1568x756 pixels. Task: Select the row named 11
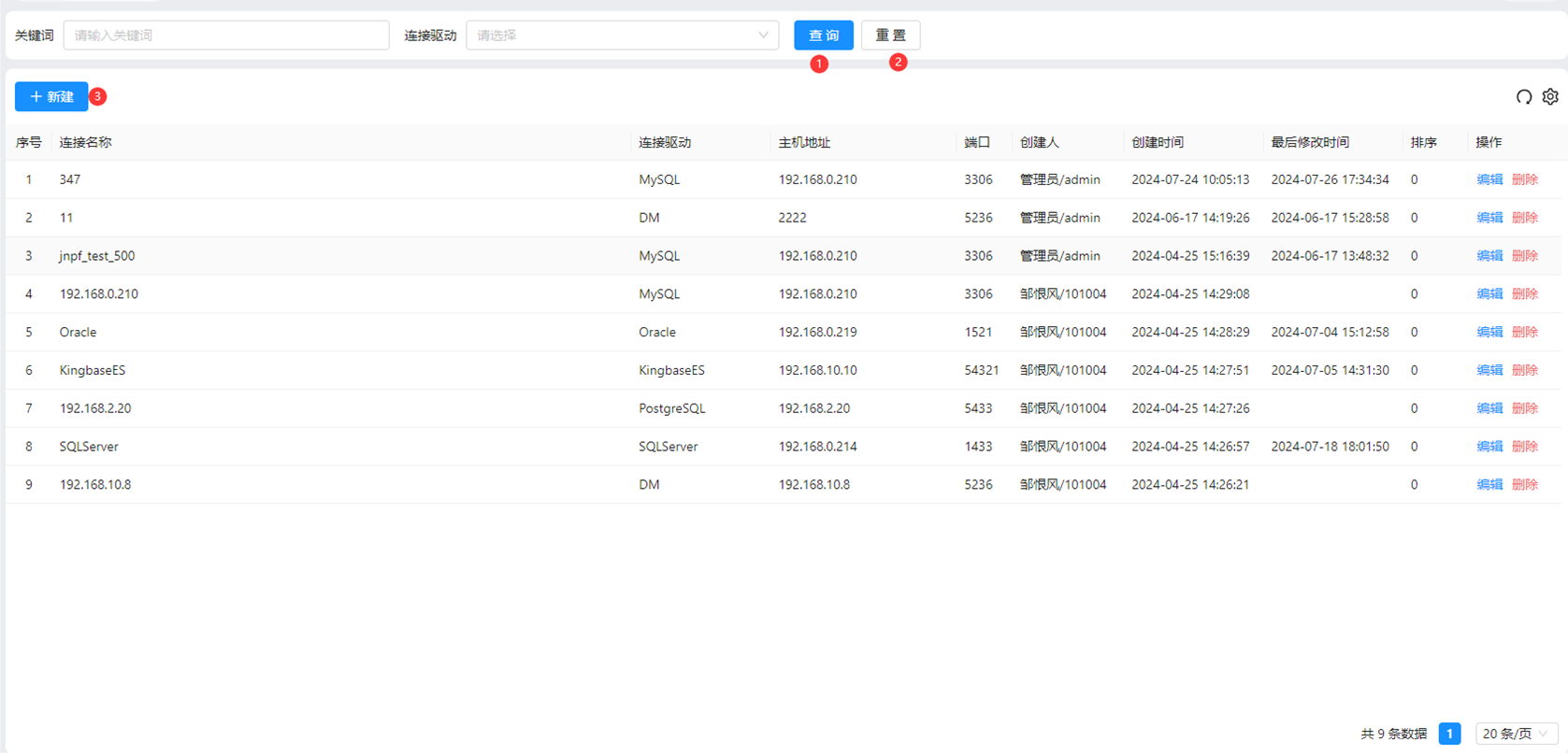(66, 218)
